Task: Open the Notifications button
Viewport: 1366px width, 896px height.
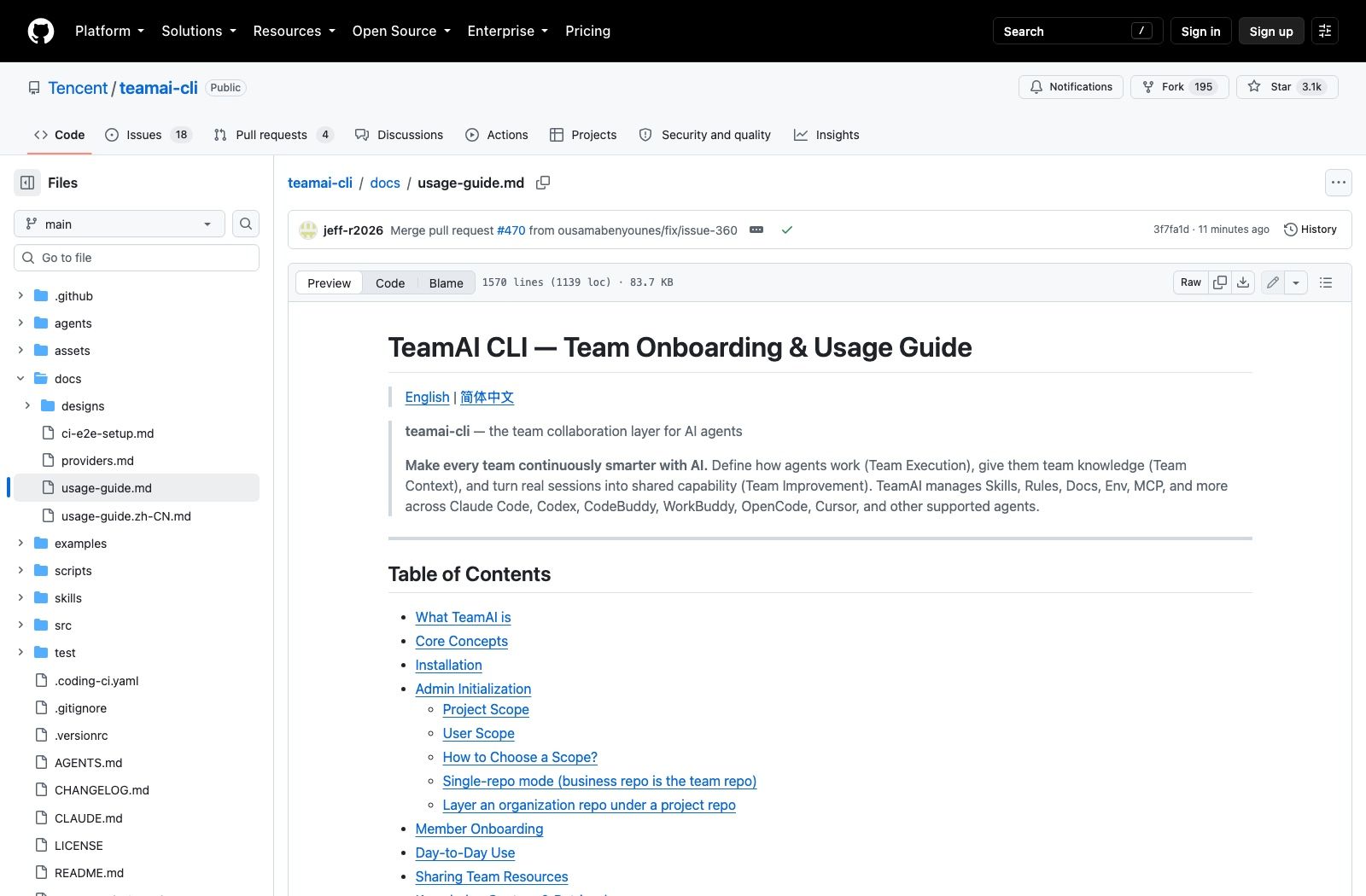Action: click(1071, 87)
